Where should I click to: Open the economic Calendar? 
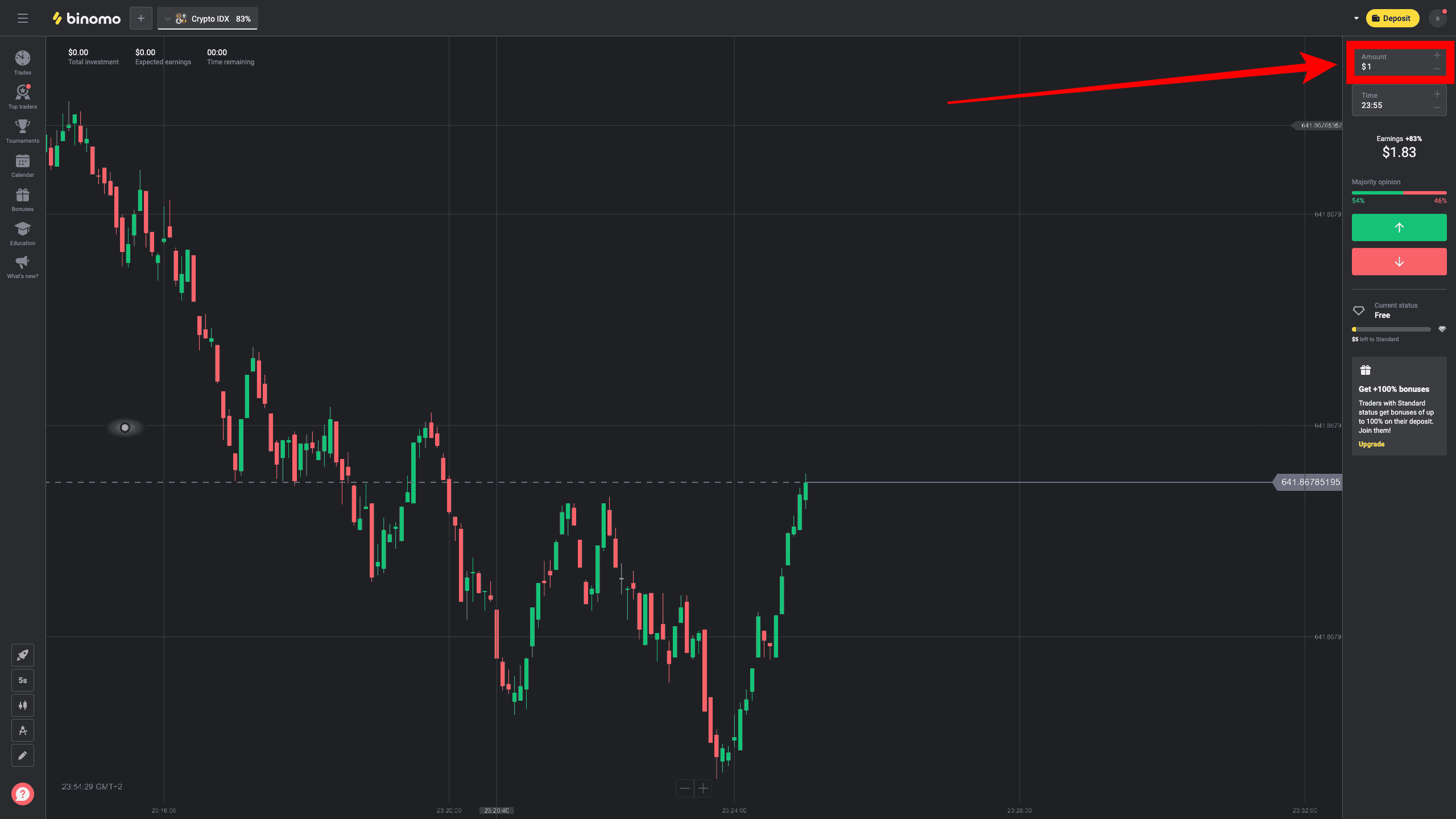(x=22, y=164)
